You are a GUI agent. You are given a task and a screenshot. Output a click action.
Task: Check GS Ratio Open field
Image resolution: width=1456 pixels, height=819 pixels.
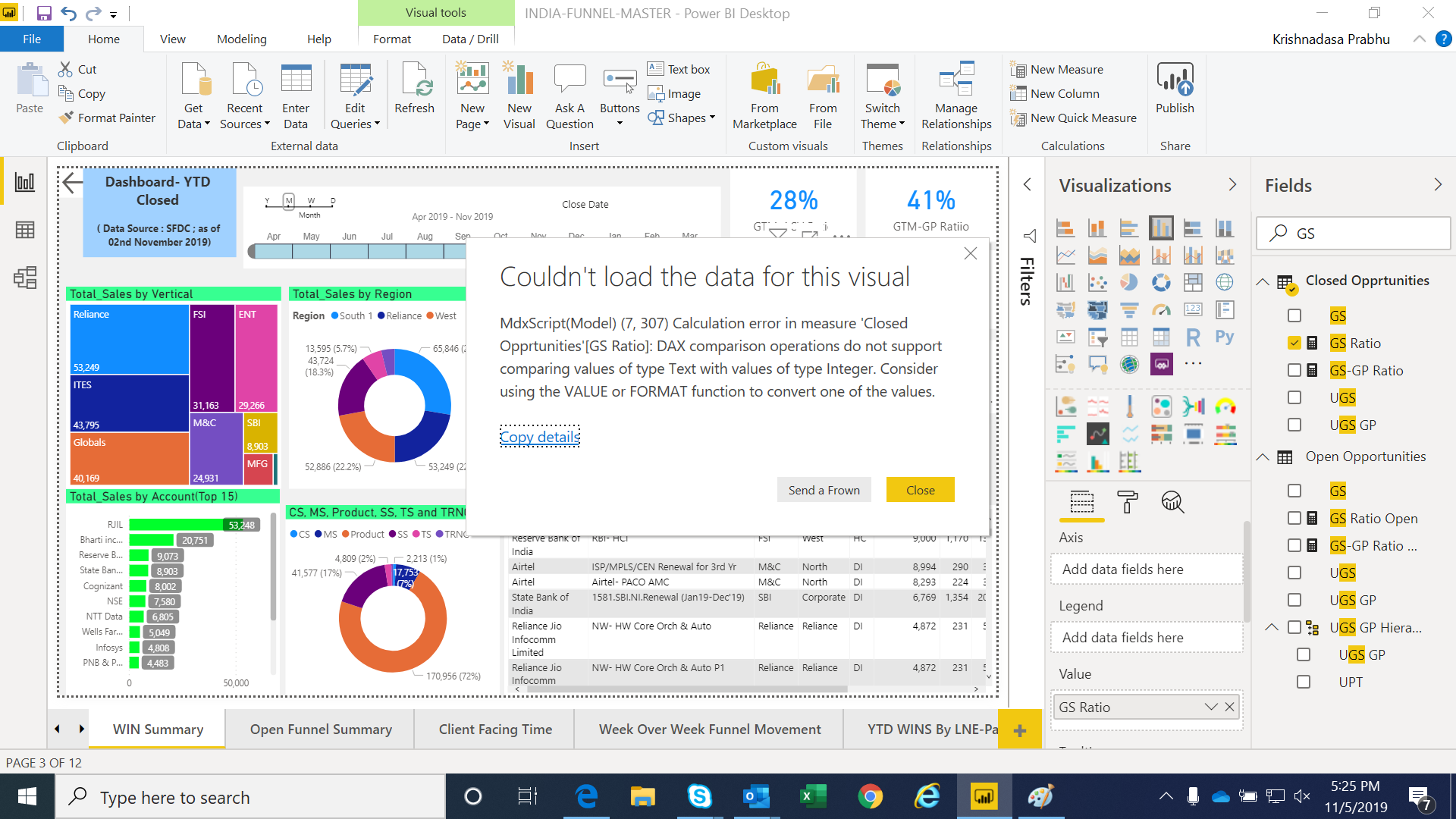coord(1294,519)
